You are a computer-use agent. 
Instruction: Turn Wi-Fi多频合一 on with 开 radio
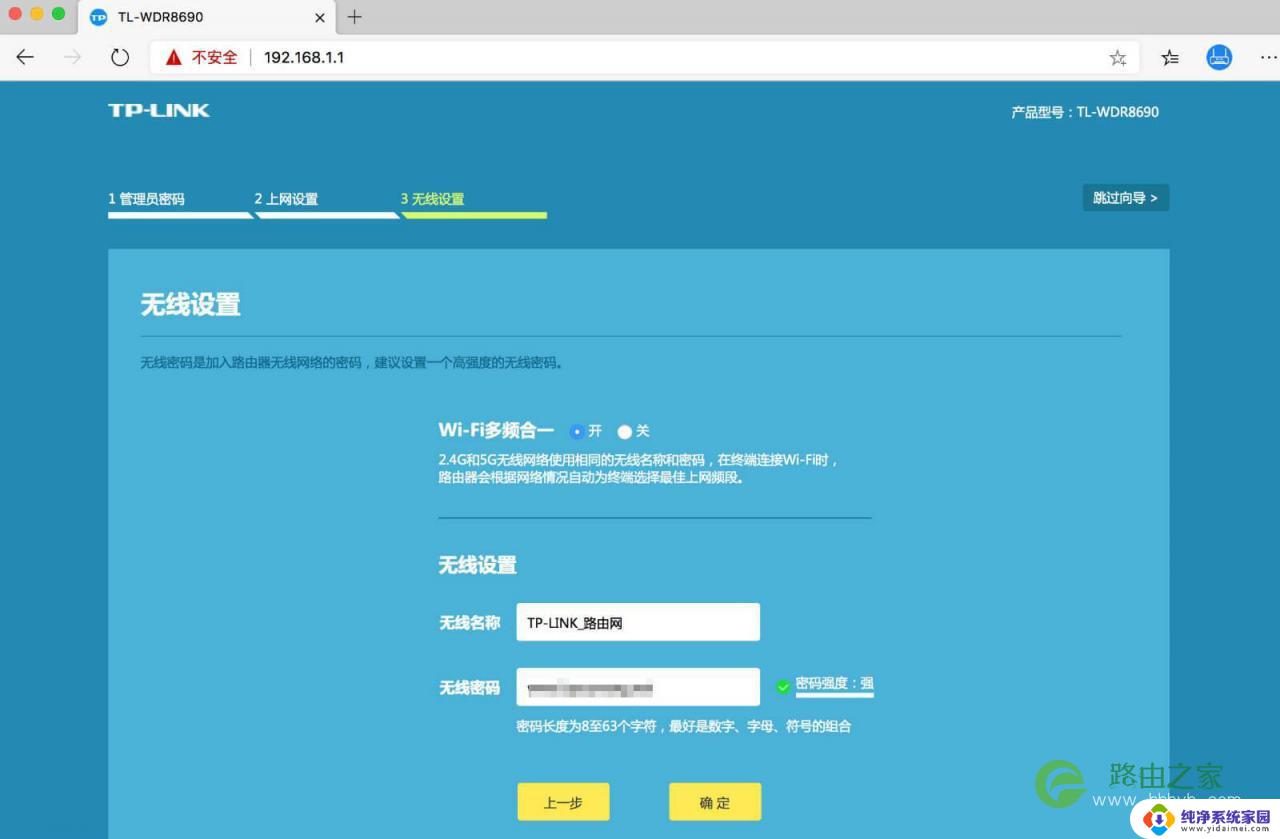[x=576, y=432]
